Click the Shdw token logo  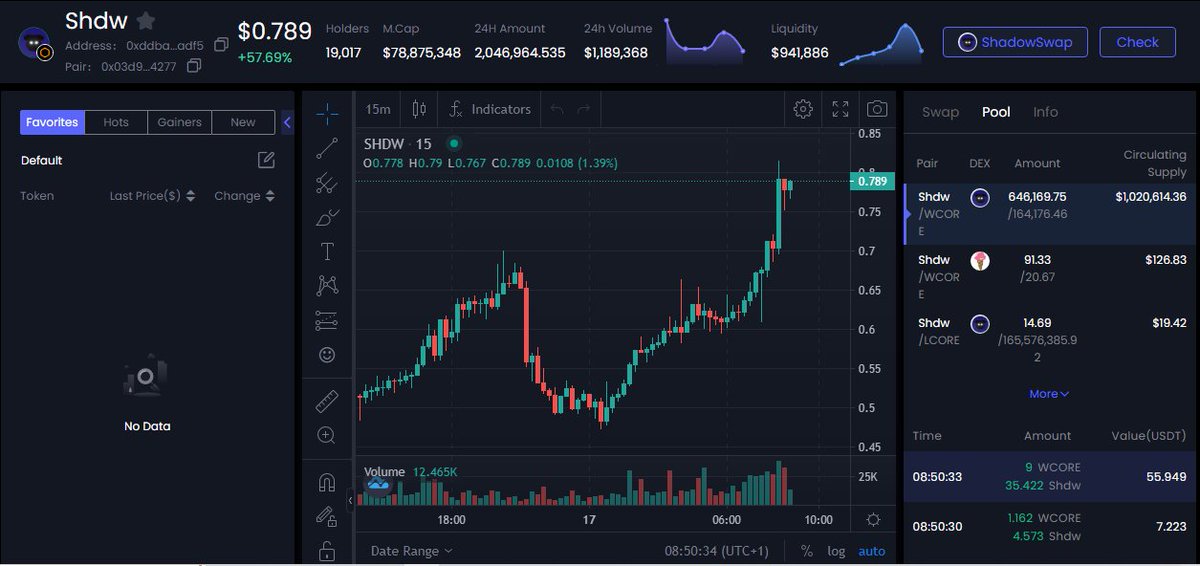35,42
